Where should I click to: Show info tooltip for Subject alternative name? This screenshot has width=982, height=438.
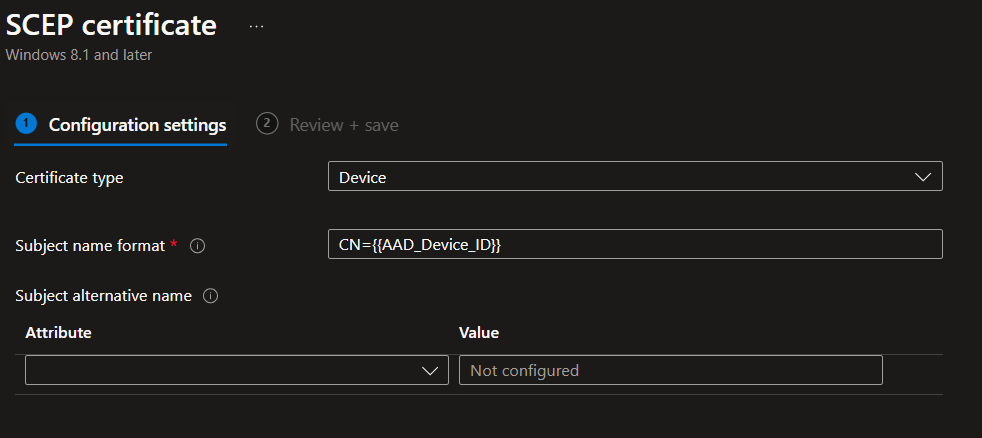click(x=210, y=296)
